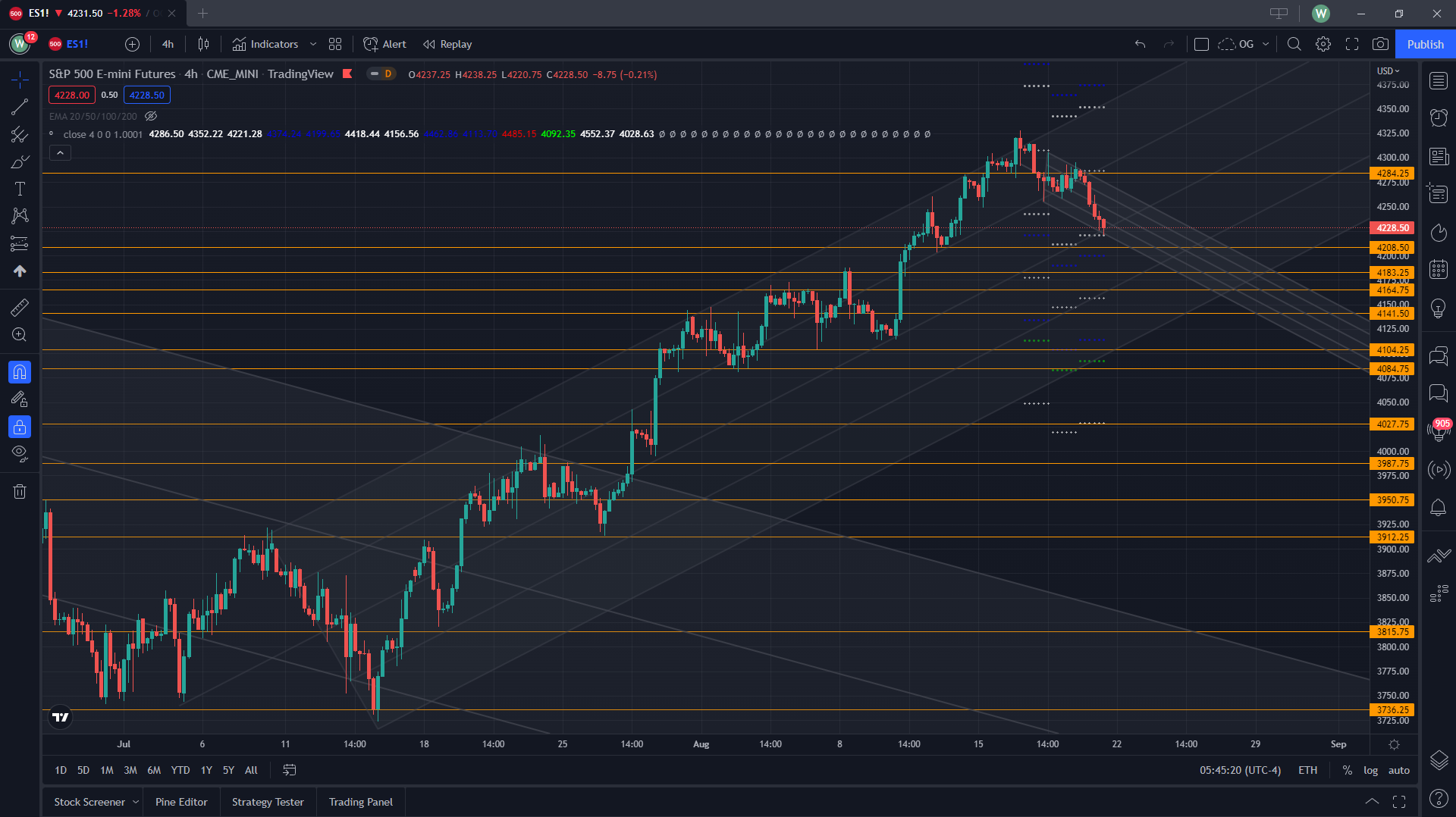
Task: Publish the chart idea
Action: [x=1426, y=44]
